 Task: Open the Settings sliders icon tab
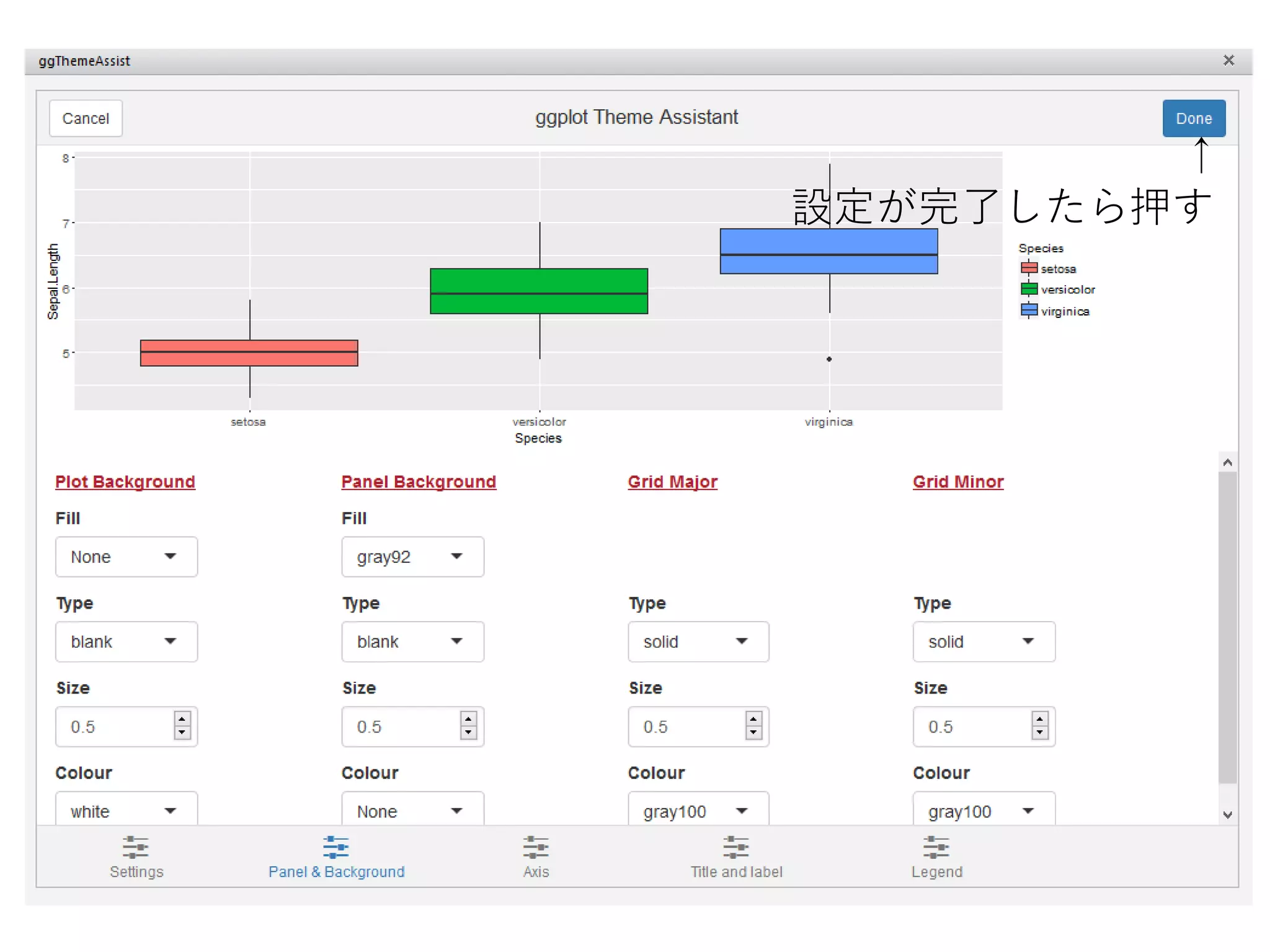pyautogui.click(x=135, y=847)
